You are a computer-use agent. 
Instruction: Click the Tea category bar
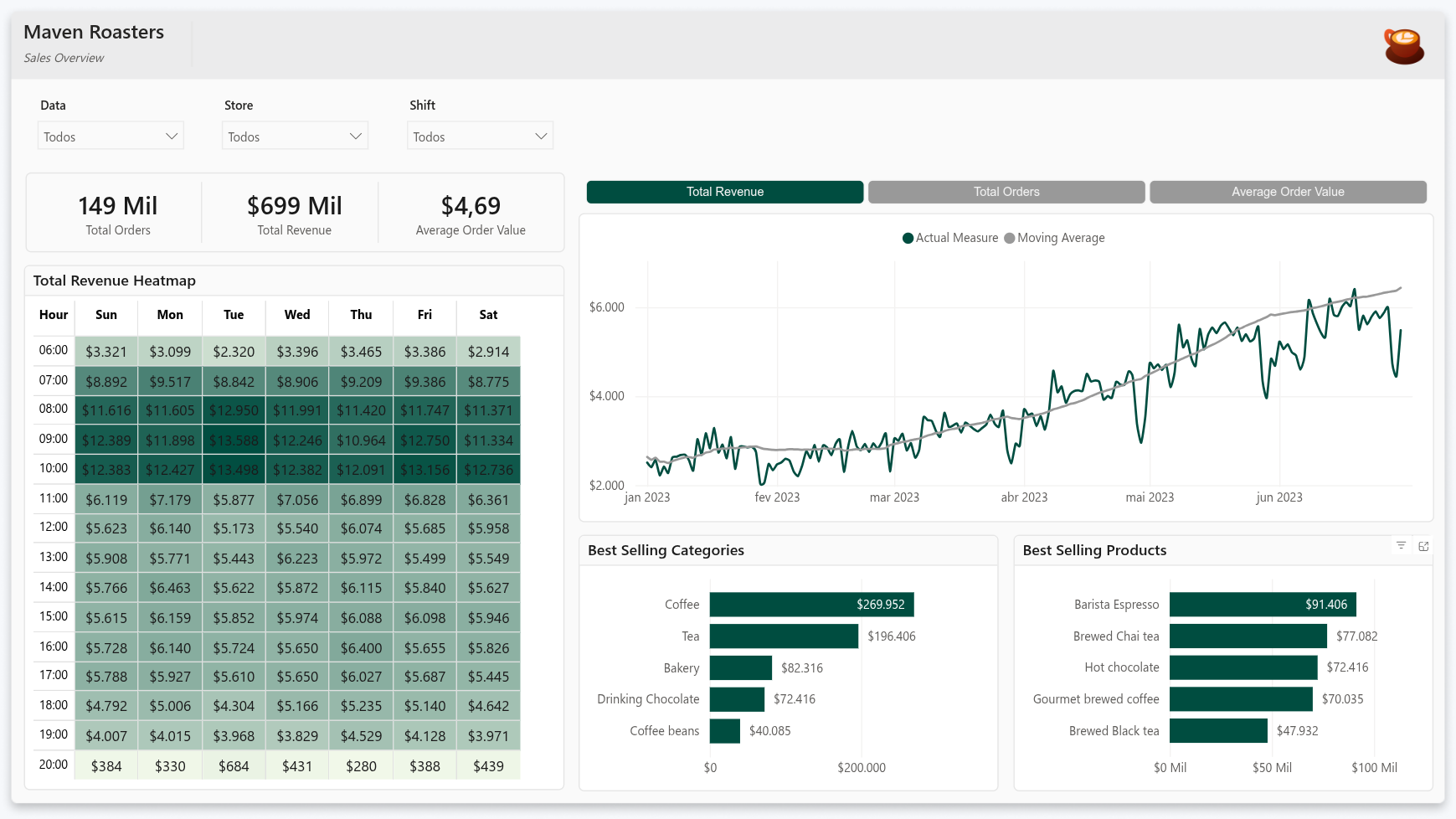click(784, 636)
